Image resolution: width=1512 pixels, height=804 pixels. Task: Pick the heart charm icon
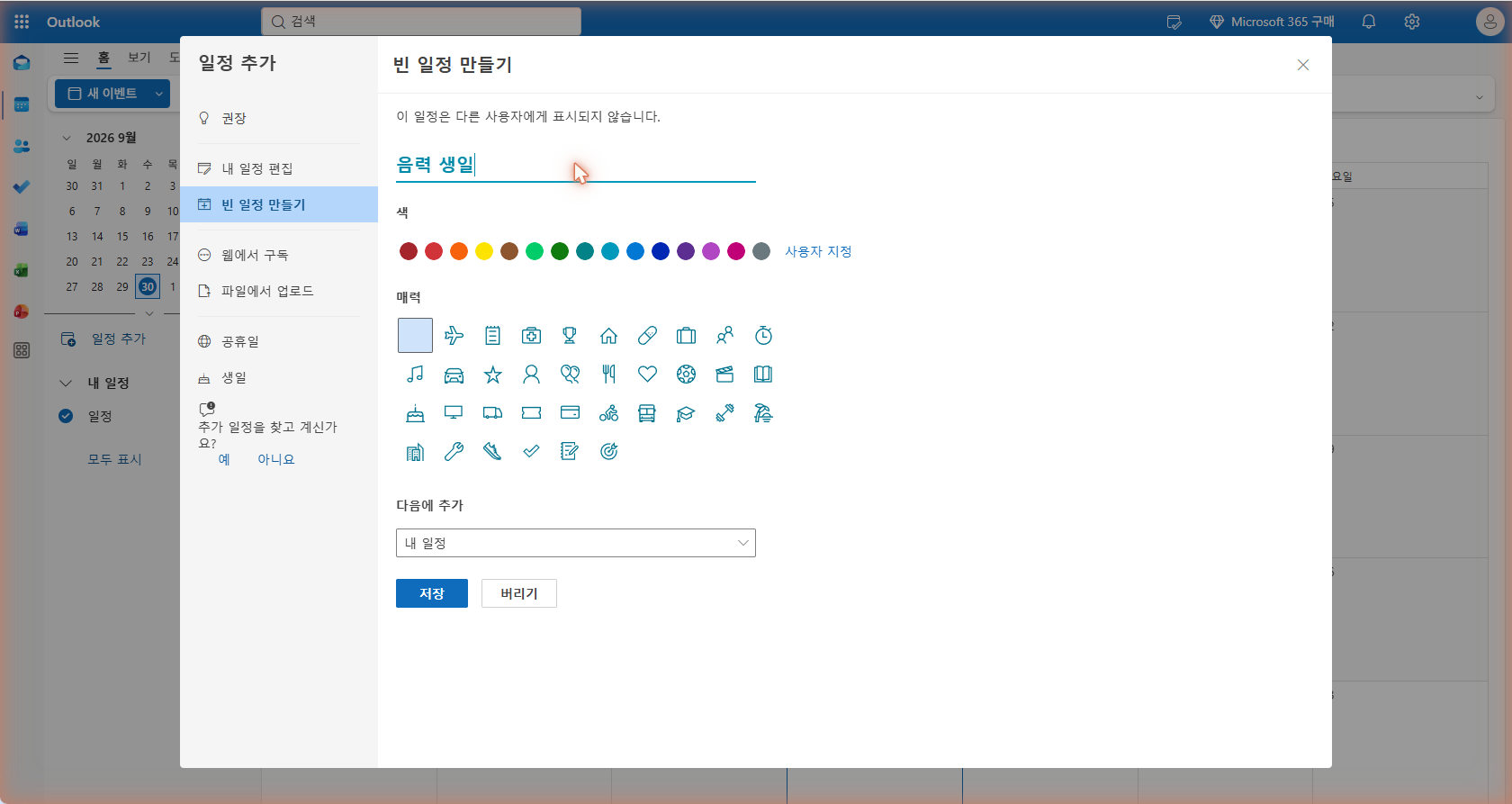coord(647,375)
